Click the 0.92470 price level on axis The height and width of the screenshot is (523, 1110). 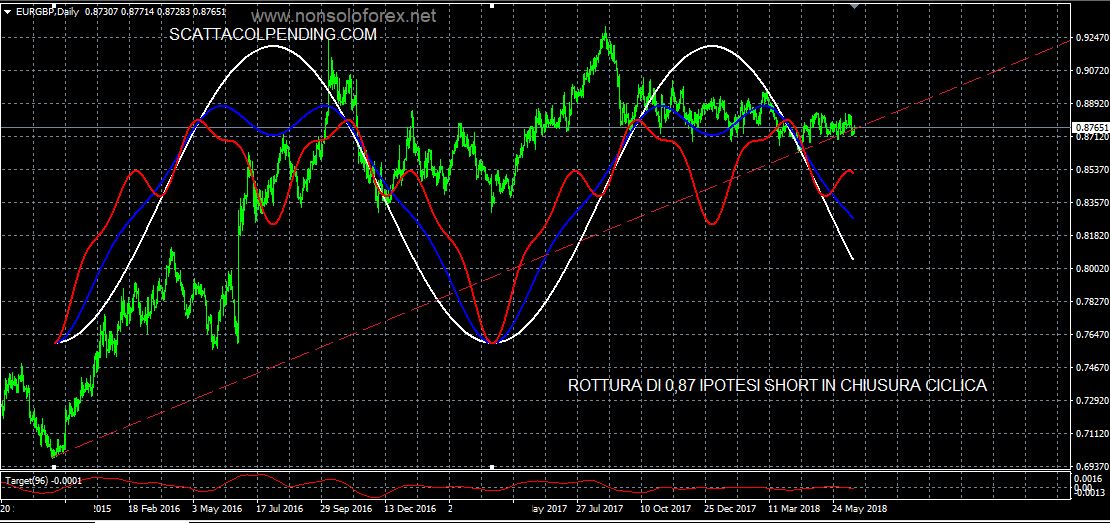[x=1090, y=38]
